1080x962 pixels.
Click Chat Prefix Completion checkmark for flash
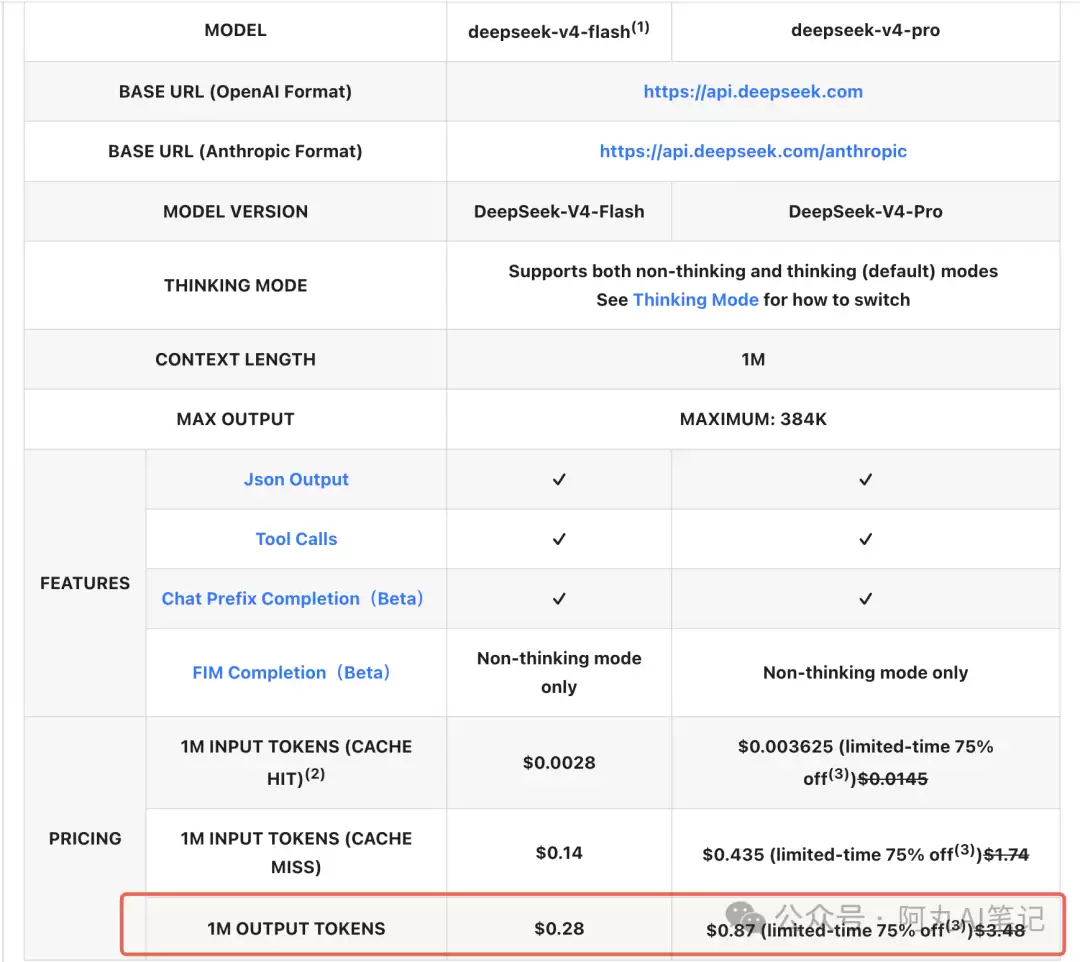(x=559, y=599)
